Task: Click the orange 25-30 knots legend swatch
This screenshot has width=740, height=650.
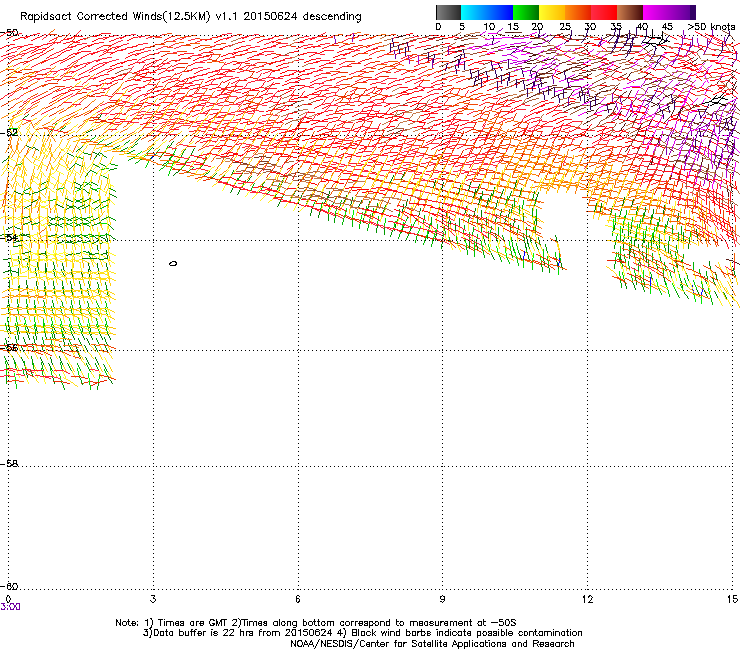Action: [x=578, y=12]
